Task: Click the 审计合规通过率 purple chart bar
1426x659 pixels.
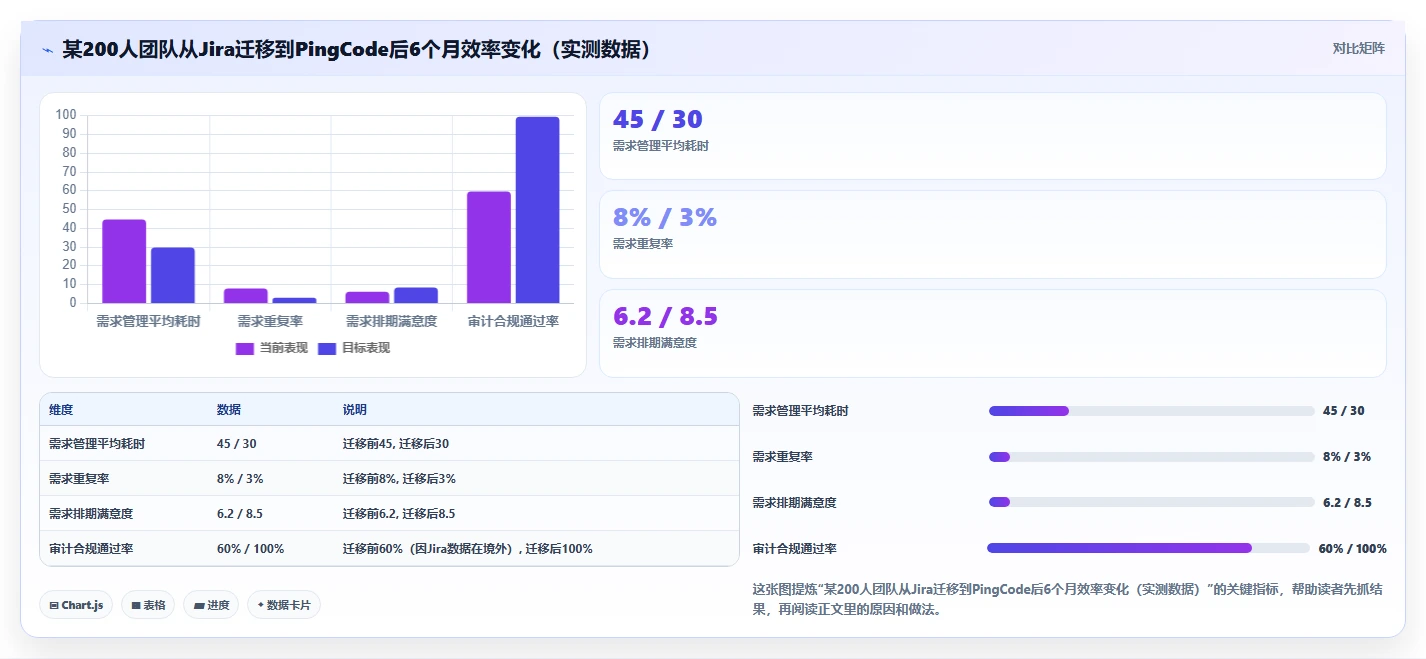Action: click(x=489, y=247)
